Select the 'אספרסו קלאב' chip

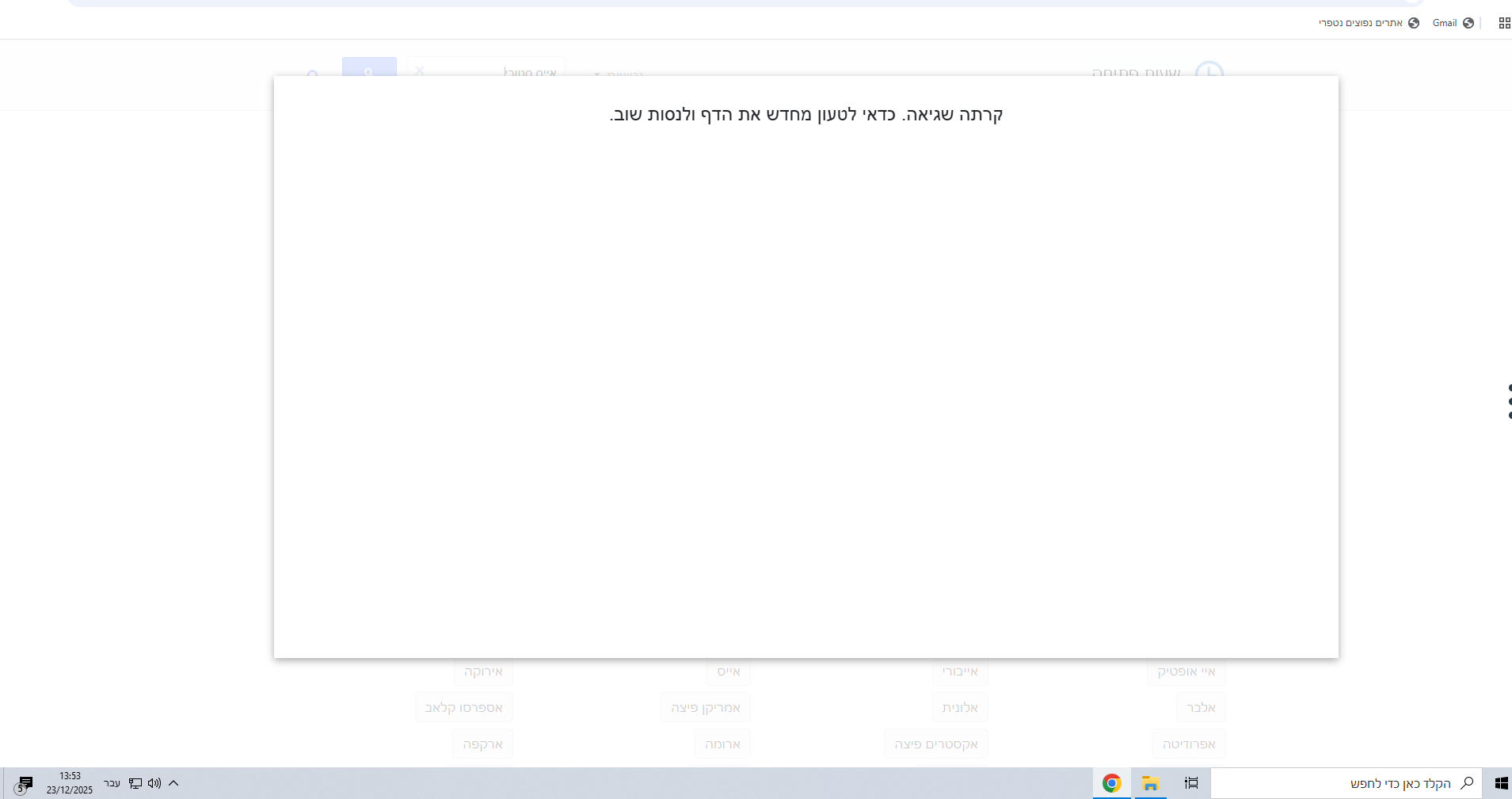point(464,707)
